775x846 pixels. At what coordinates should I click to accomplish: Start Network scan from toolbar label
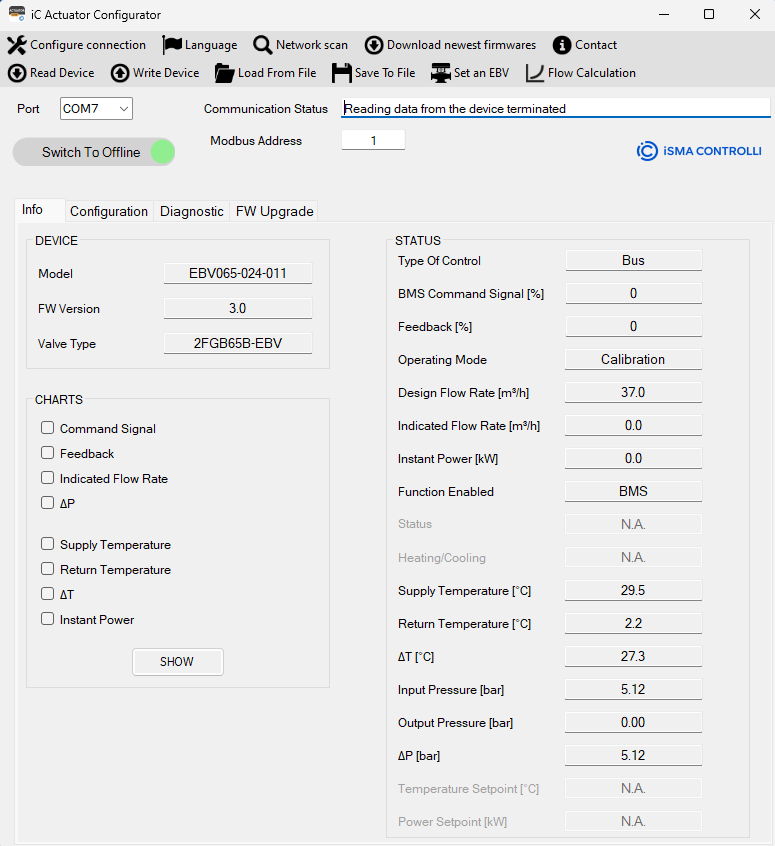tap(312, 45)
